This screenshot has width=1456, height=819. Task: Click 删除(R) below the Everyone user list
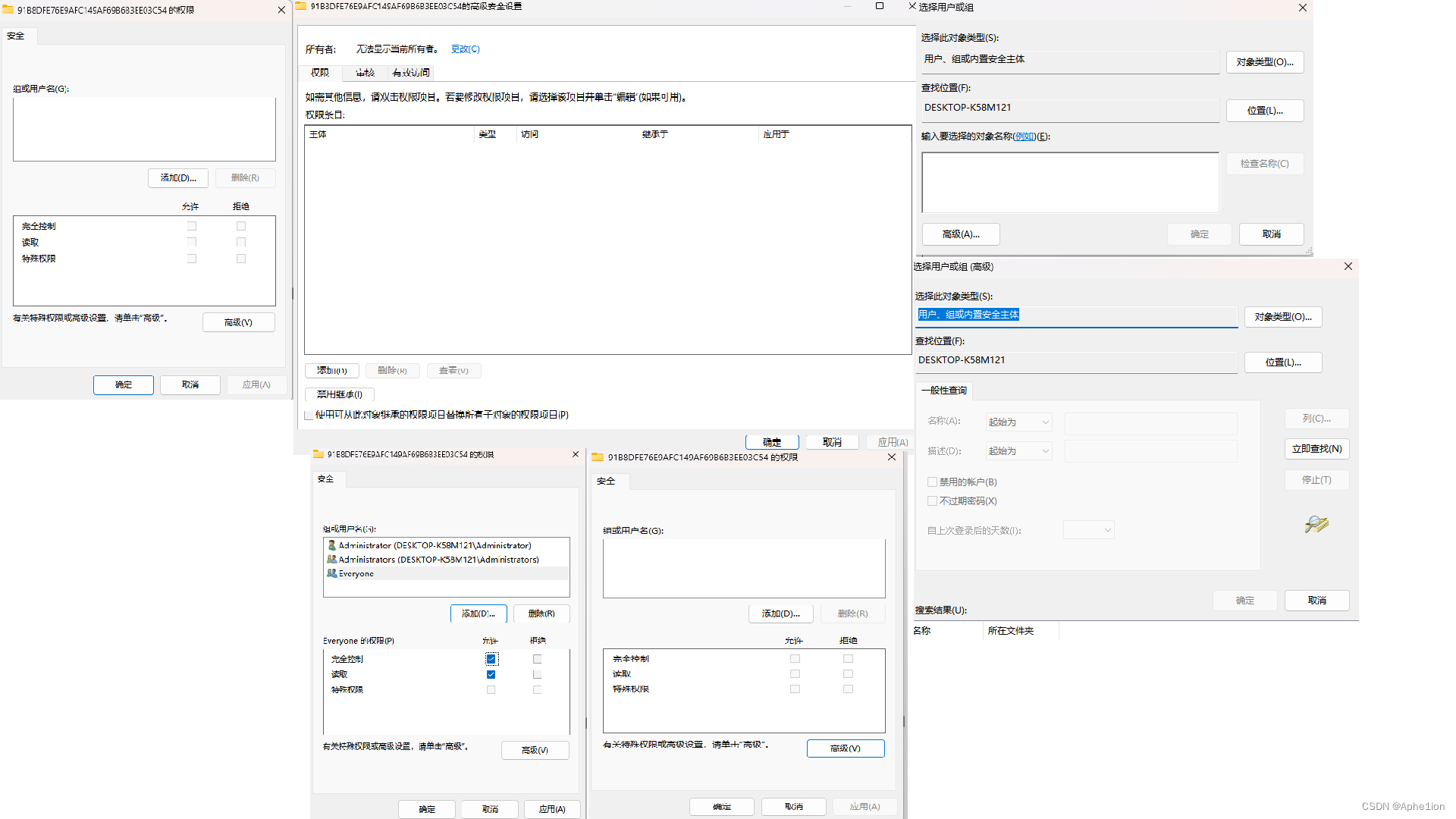541,613
